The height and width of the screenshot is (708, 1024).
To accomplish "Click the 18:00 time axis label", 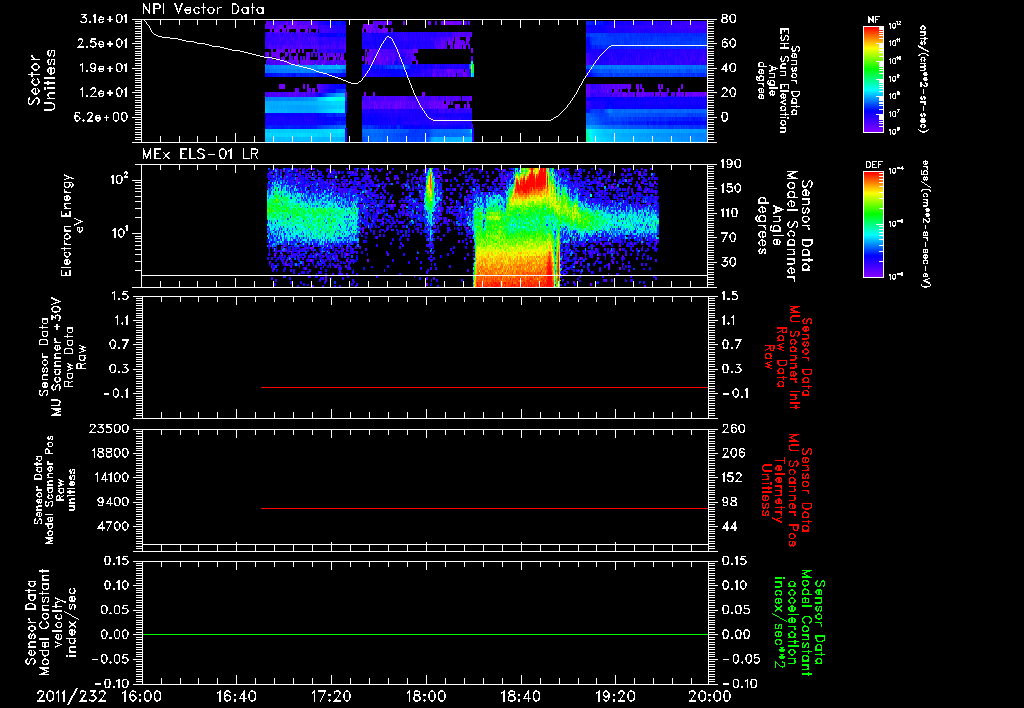I will [x=426, y=696].
